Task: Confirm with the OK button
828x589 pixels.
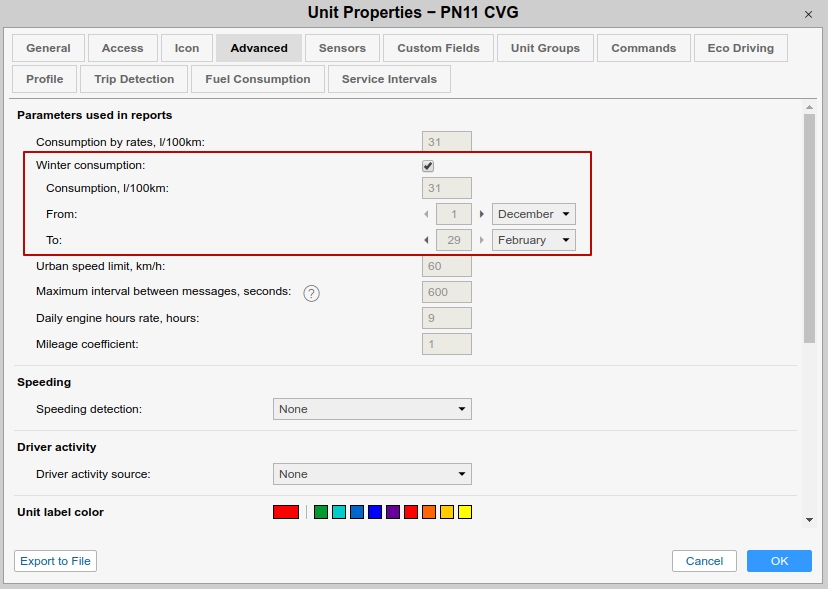Action: coord(779,561)
